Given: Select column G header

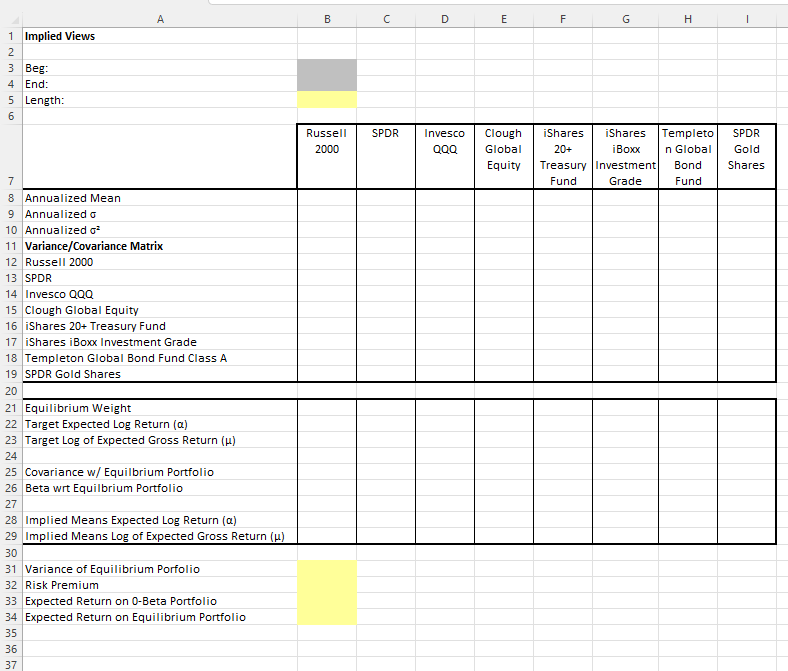Looking at the screenshot, I should 625,19.
